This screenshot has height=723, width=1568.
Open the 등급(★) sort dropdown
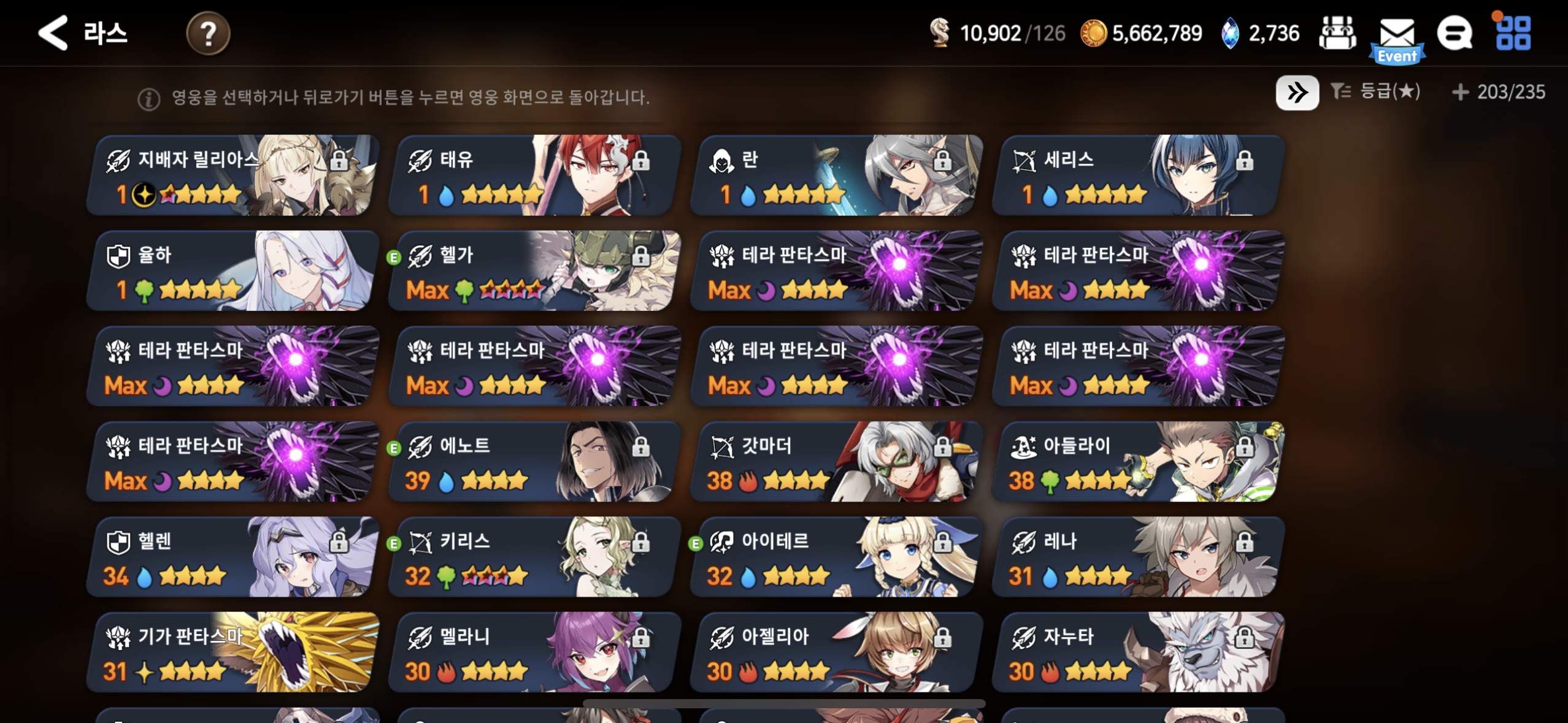[1376, 92]
